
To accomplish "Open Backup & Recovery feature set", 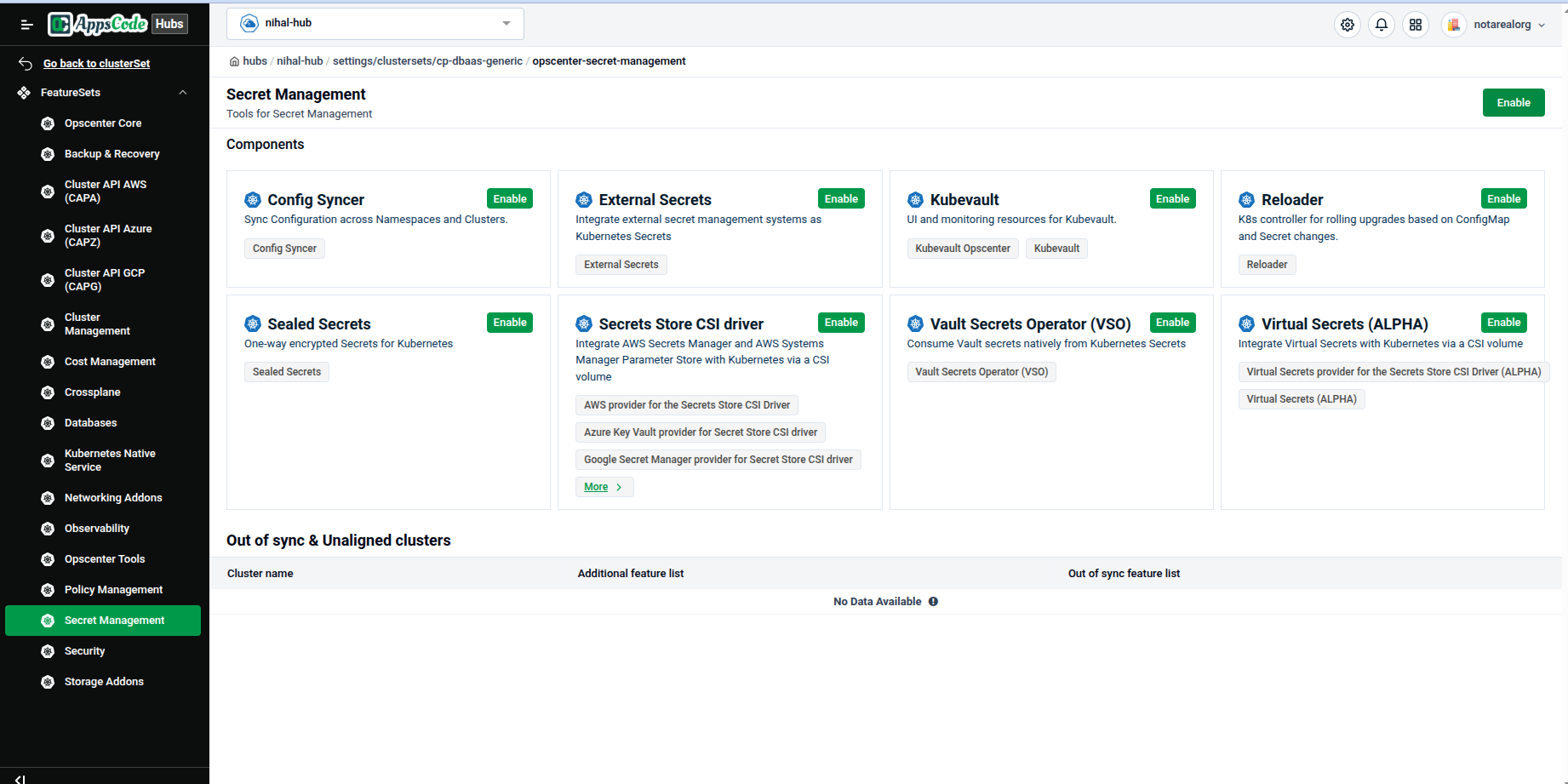I will [103, 154].
